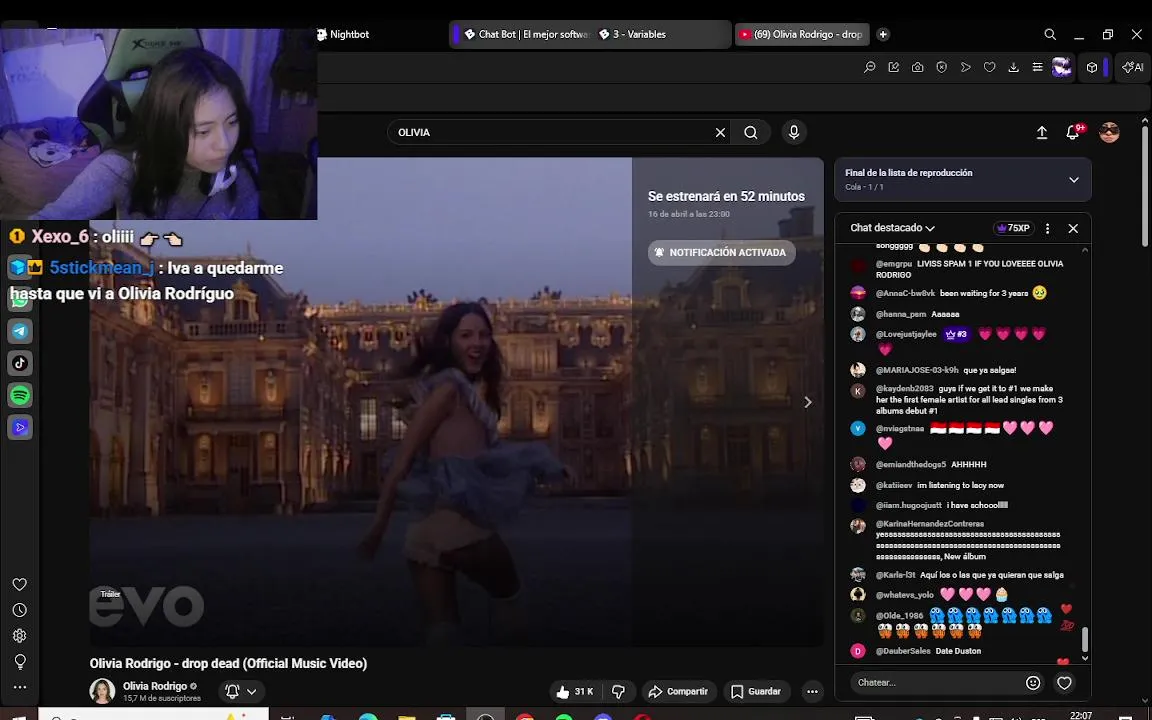This screenshot has width=1152, height=720.
Task: Open TikTok in the Opera sidebar
Action: pos(20,363)
